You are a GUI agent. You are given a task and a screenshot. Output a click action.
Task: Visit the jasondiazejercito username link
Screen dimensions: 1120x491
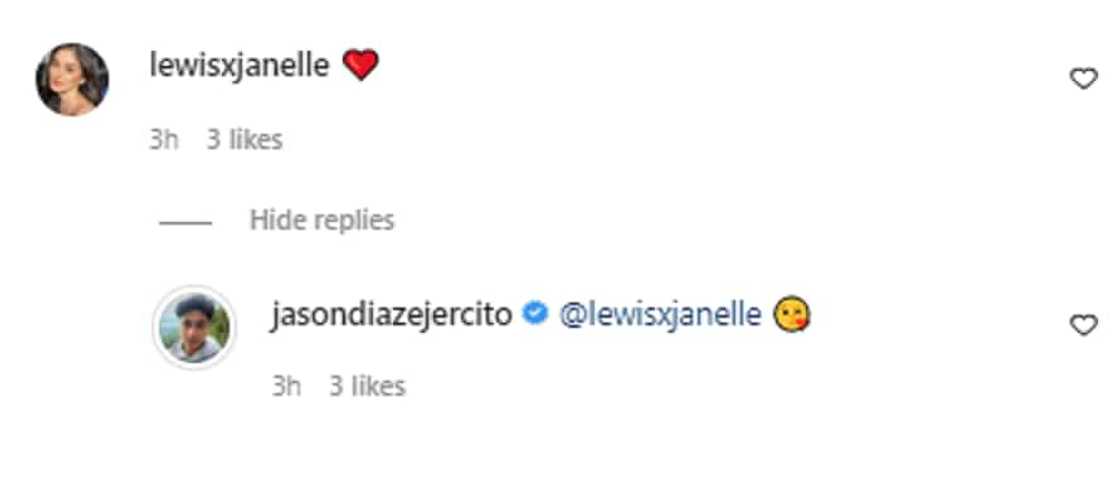pos(392,315)
